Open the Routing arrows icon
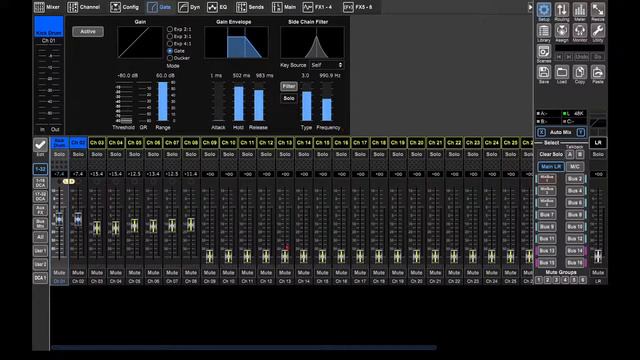 point(562,10)
